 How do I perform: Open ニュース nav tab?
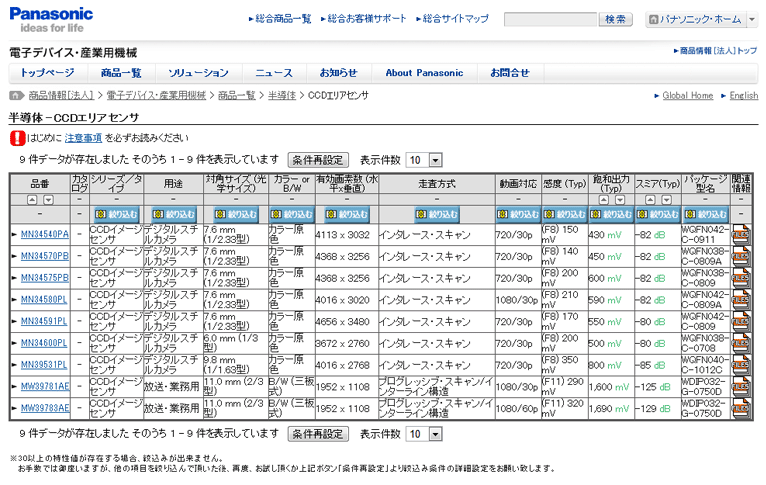tap(274, 73)
